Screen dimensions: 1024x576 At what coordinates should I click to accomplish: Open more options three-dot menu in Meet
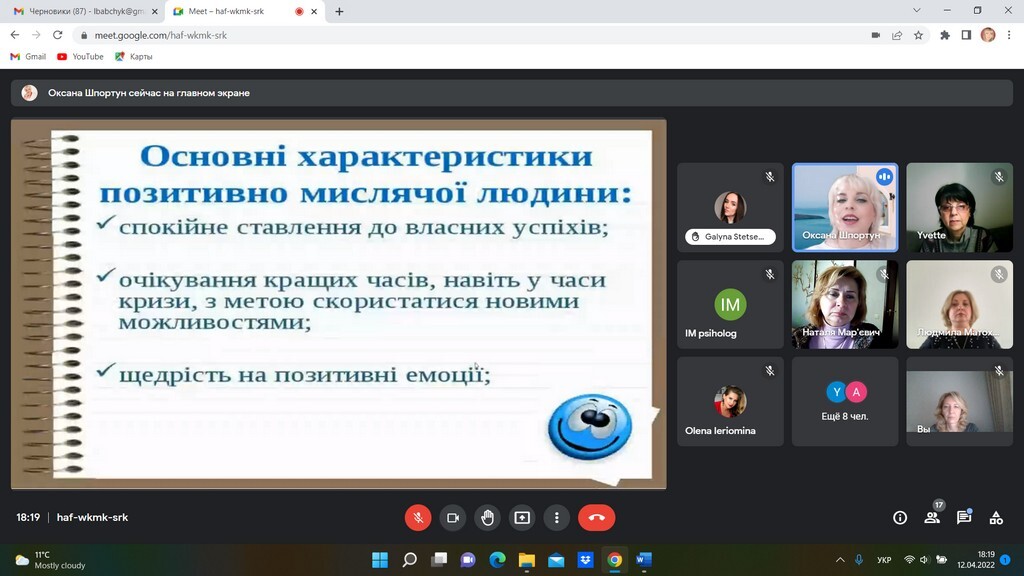click(x=556, y=517)
